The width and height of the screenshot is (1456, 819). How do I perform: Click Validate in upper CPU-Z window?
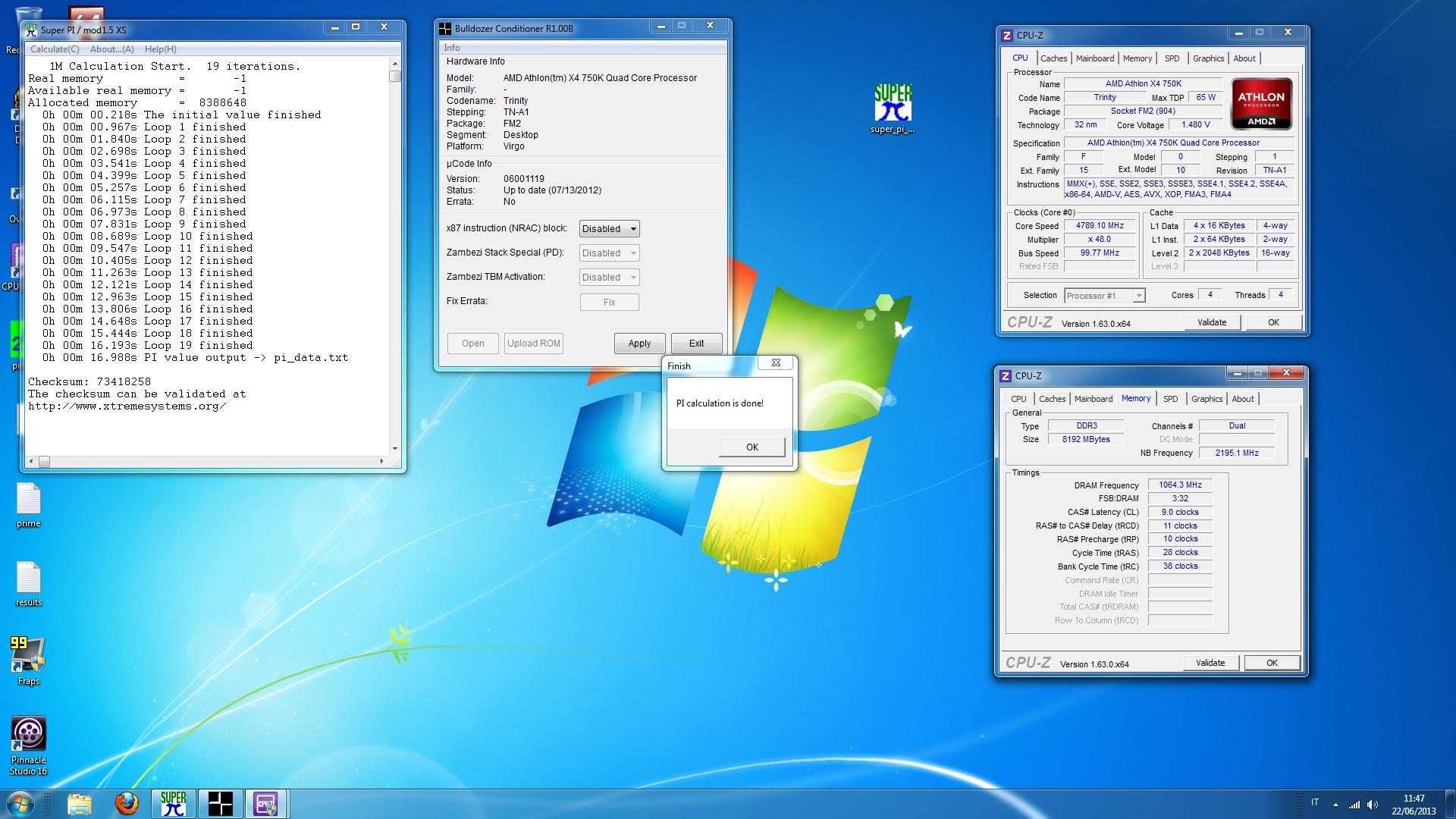(1212, 322)
